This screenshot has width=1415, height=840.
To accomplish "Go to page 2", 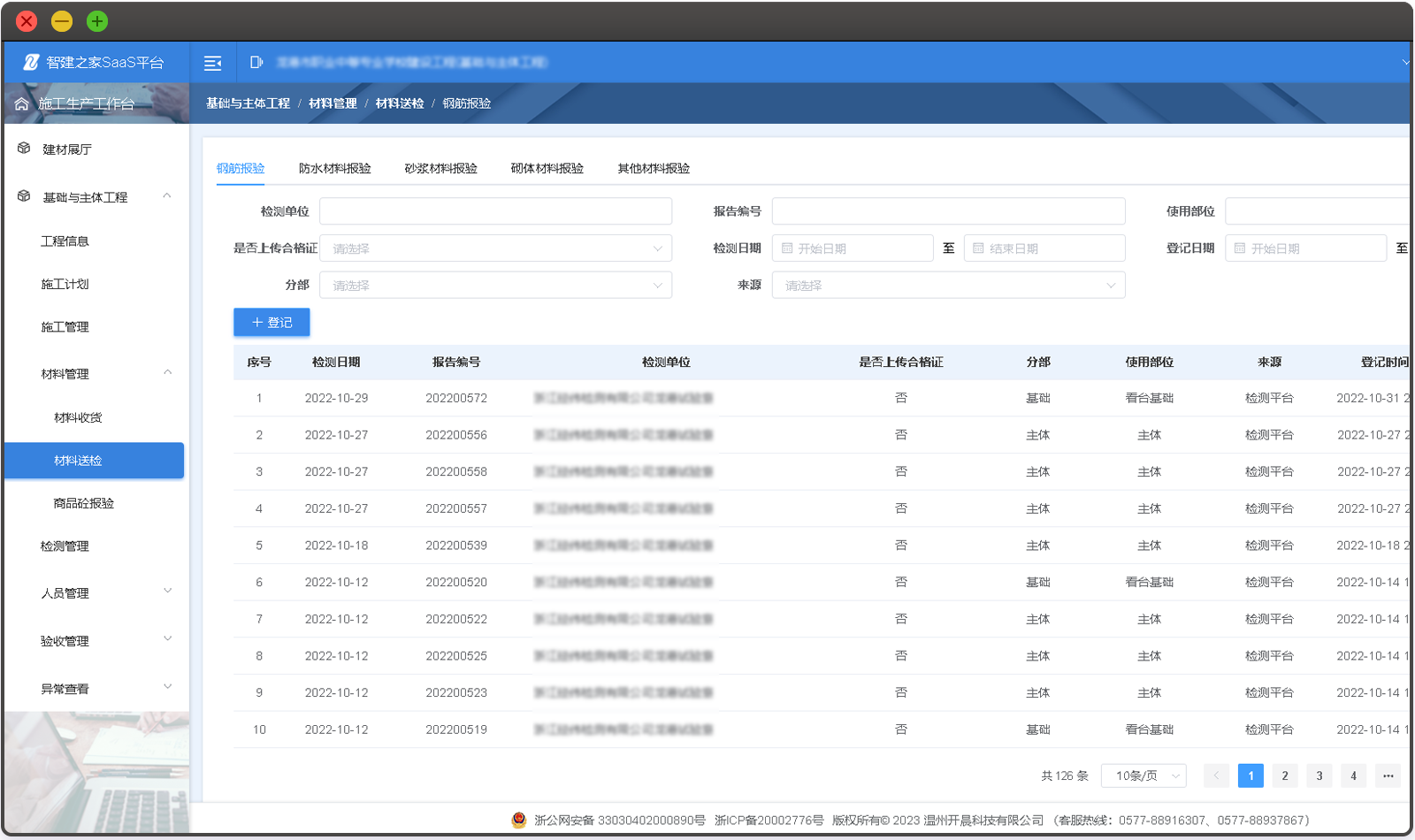I will 1285,775.
